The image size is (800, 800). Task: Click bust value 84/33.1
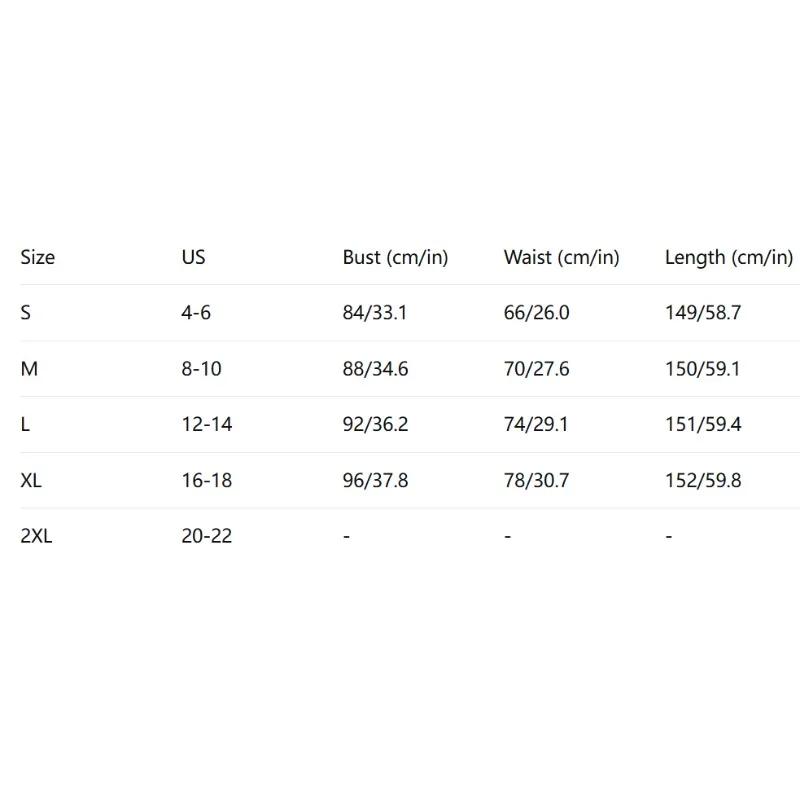tap(375, 313)
